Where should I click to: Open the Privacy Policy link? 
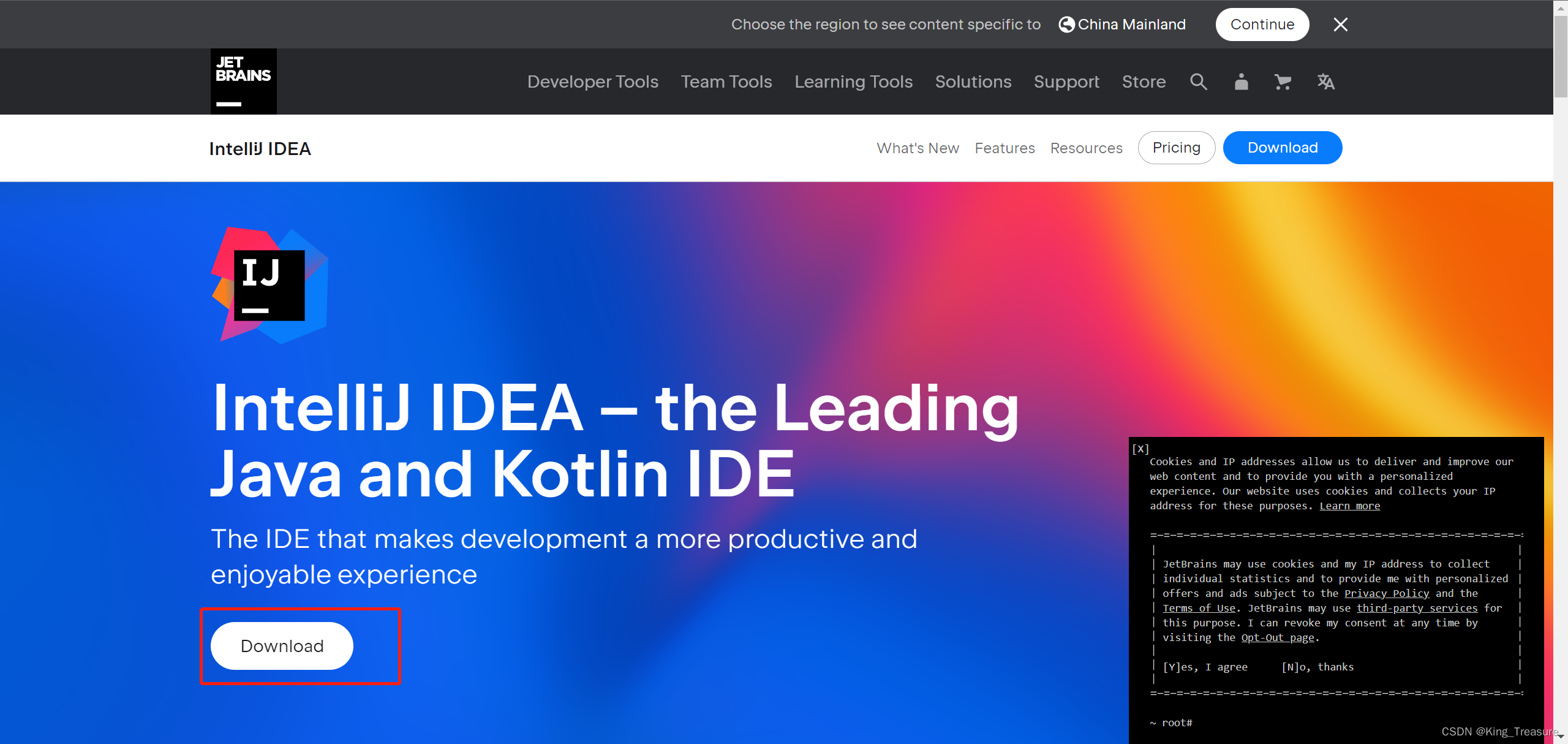(x=1387, y=593)
